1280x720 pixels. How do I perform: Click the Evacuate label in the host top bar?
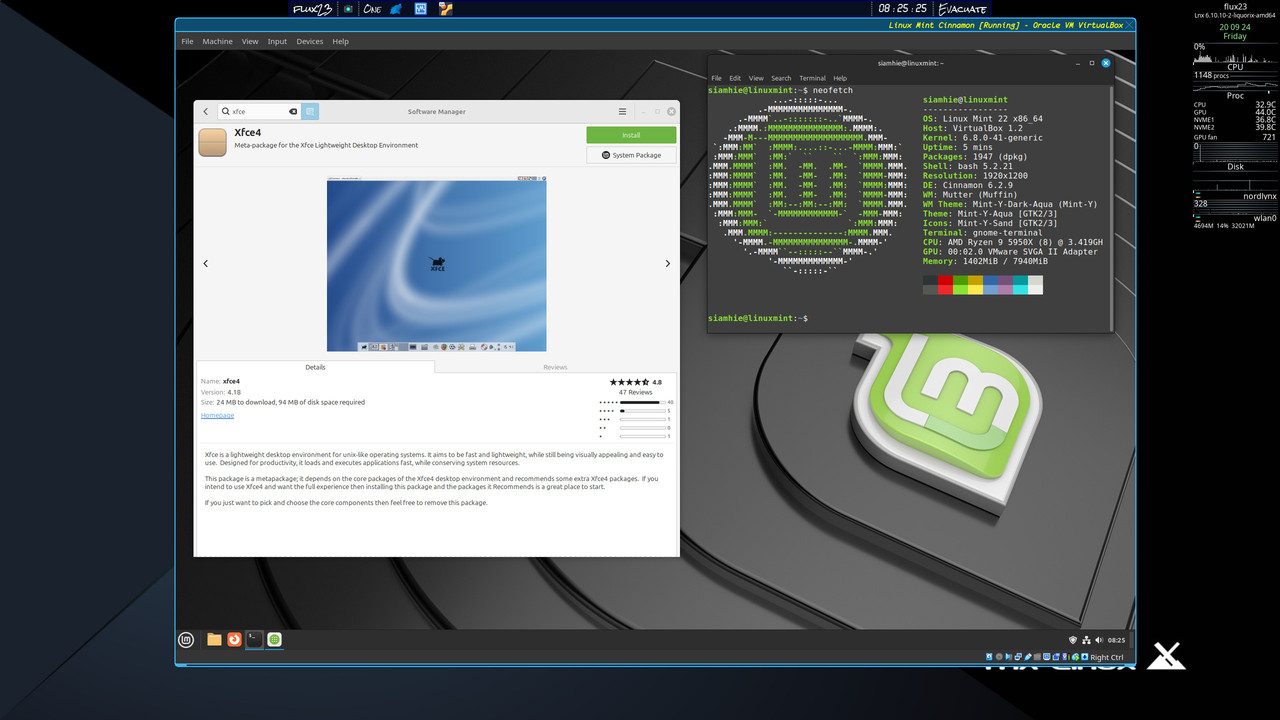tap(963, 9)
